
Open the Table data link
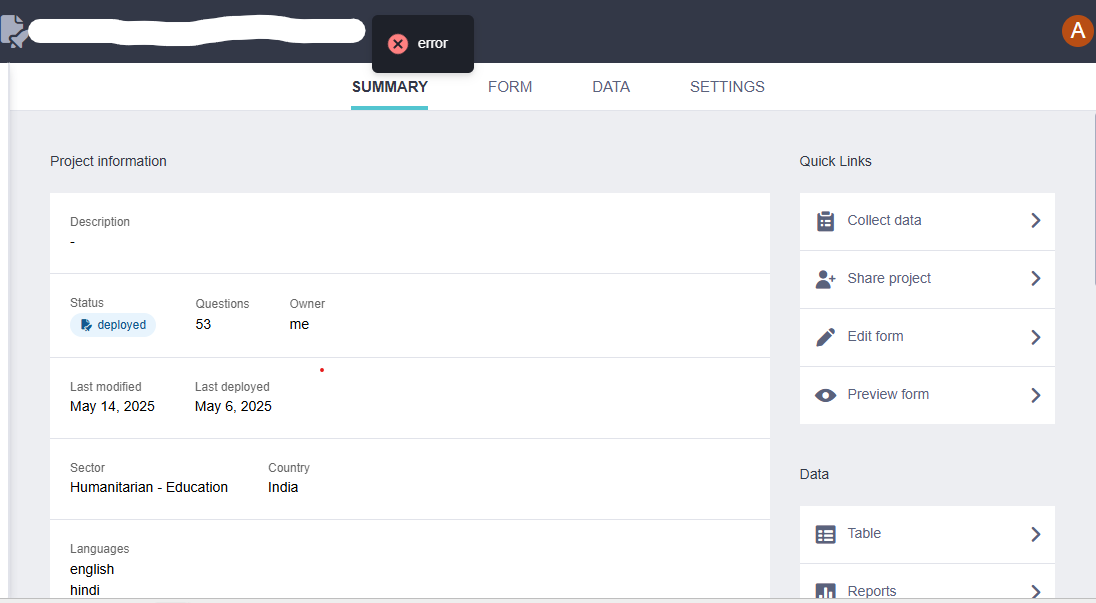point(927,535)
